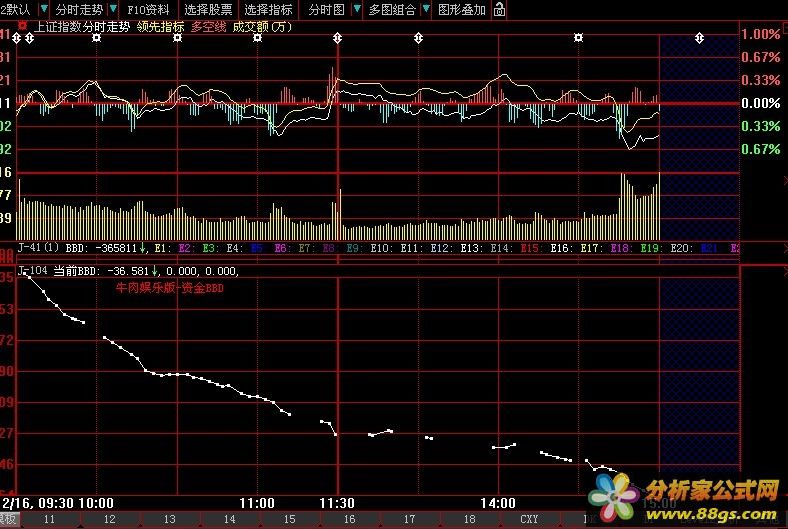Image resolution: width=788 pixels, height=529 pixels.
Task: Click the E17 indicator label
Action: [592, 248]
